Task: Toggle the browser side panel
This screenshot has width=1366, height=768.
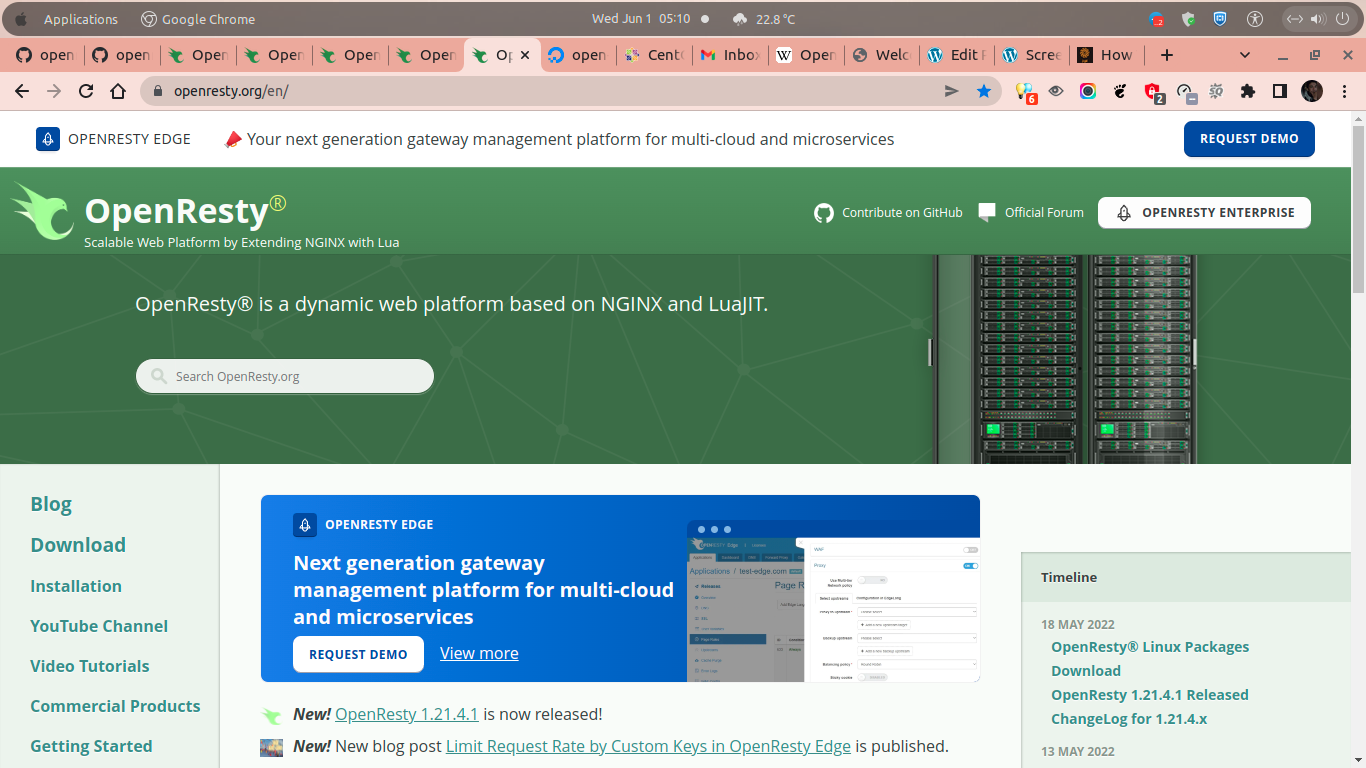Action: tap(1279, 91)
